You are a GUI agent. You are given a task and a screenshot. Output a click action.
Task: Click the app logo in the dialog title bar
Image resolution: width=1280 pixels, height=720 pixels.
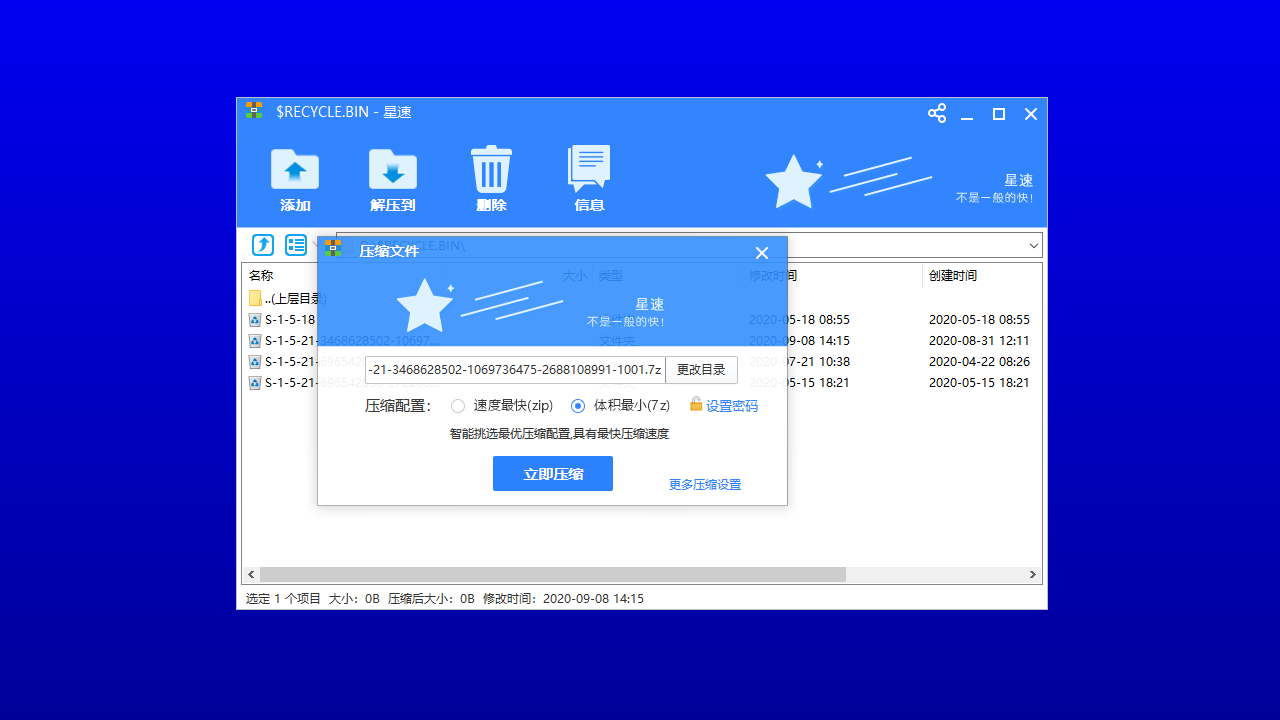tap(333, 248)
